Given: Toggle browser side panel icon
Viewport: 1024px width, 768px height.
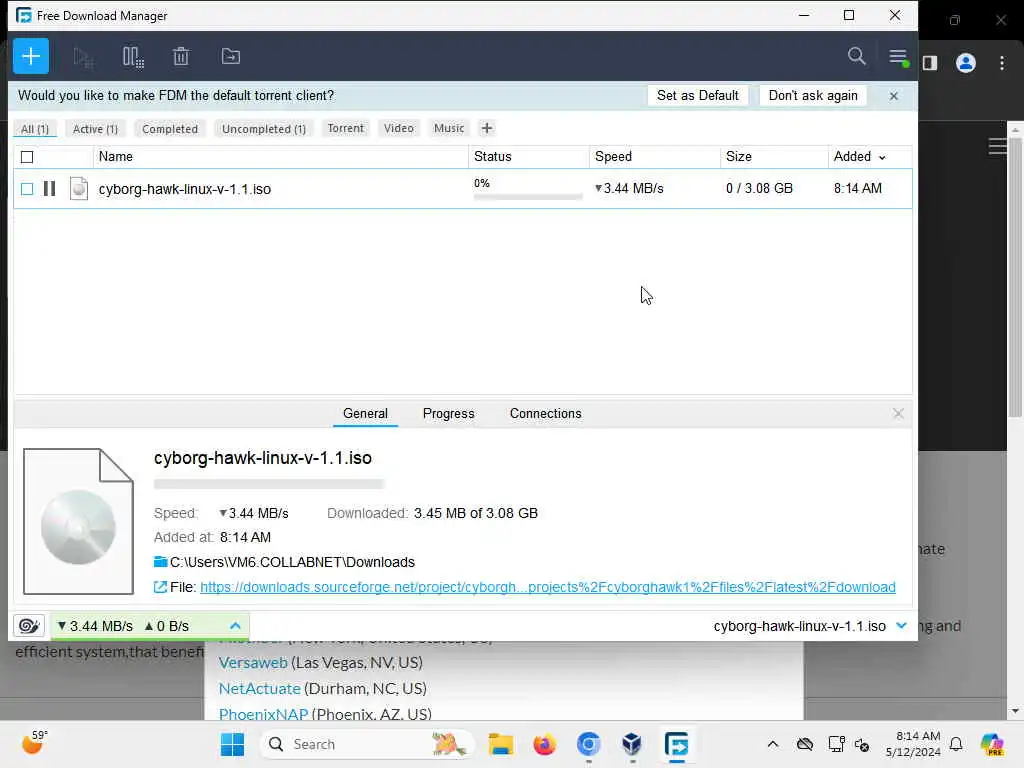Looking at the screenshot, I should click(x=930, y=63).
